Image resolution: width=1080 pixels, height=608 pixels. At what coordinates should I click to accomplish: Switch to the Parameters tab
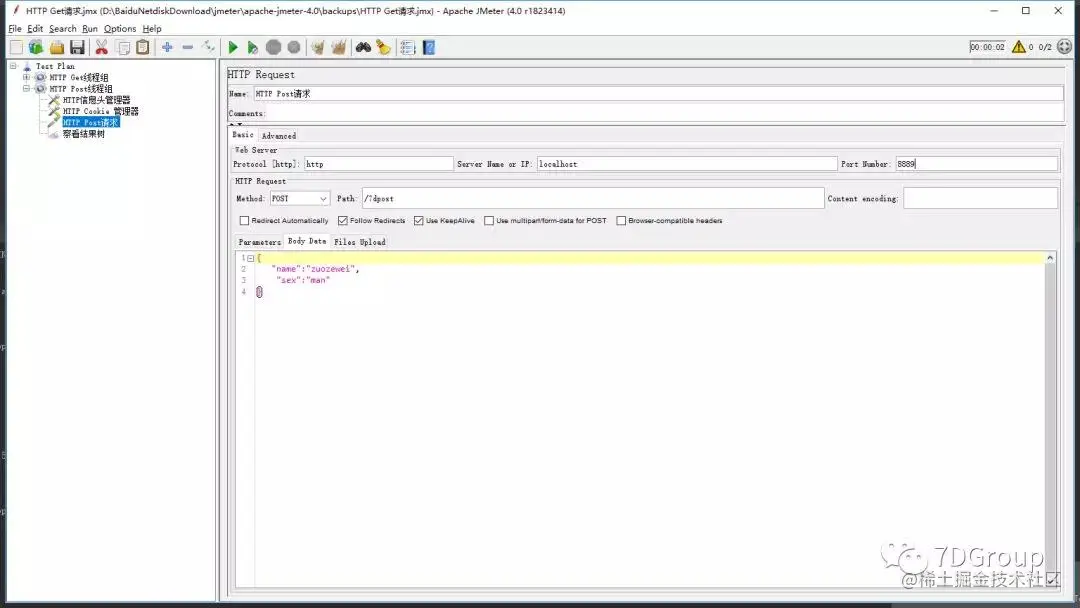click(x=259, y=242)
